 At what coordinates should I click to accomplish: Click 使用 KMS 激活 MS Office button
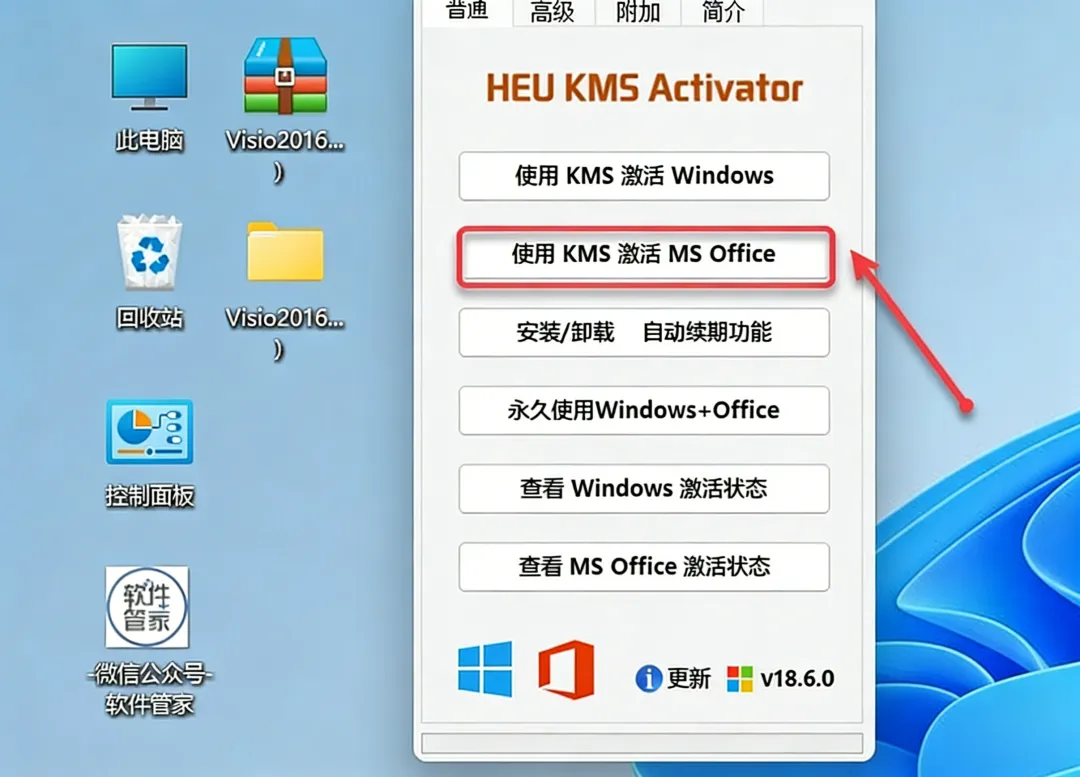tap(644, 255)
